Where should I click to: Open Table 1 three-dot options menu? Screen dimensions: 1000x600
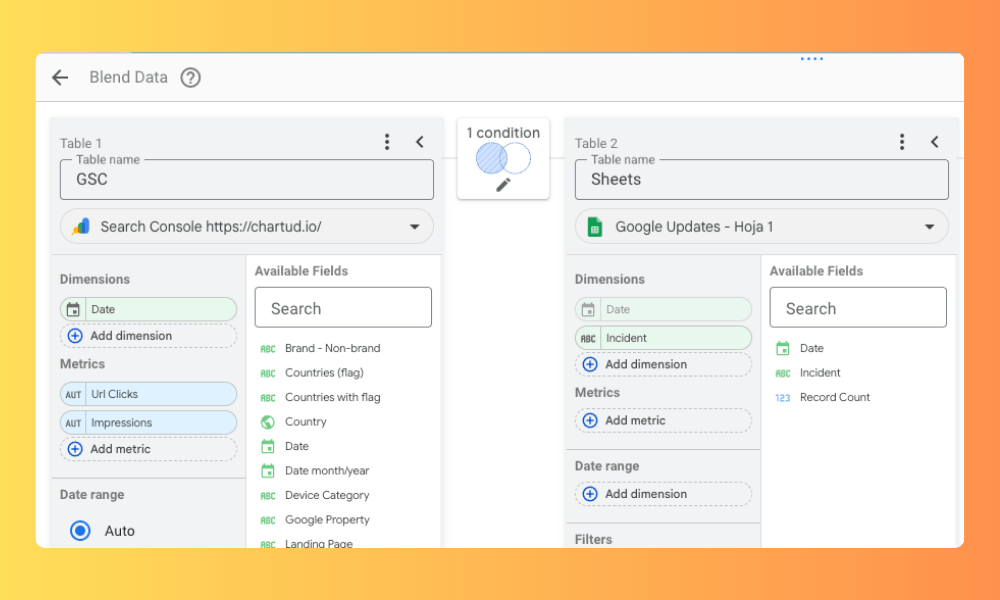[387, 142]
